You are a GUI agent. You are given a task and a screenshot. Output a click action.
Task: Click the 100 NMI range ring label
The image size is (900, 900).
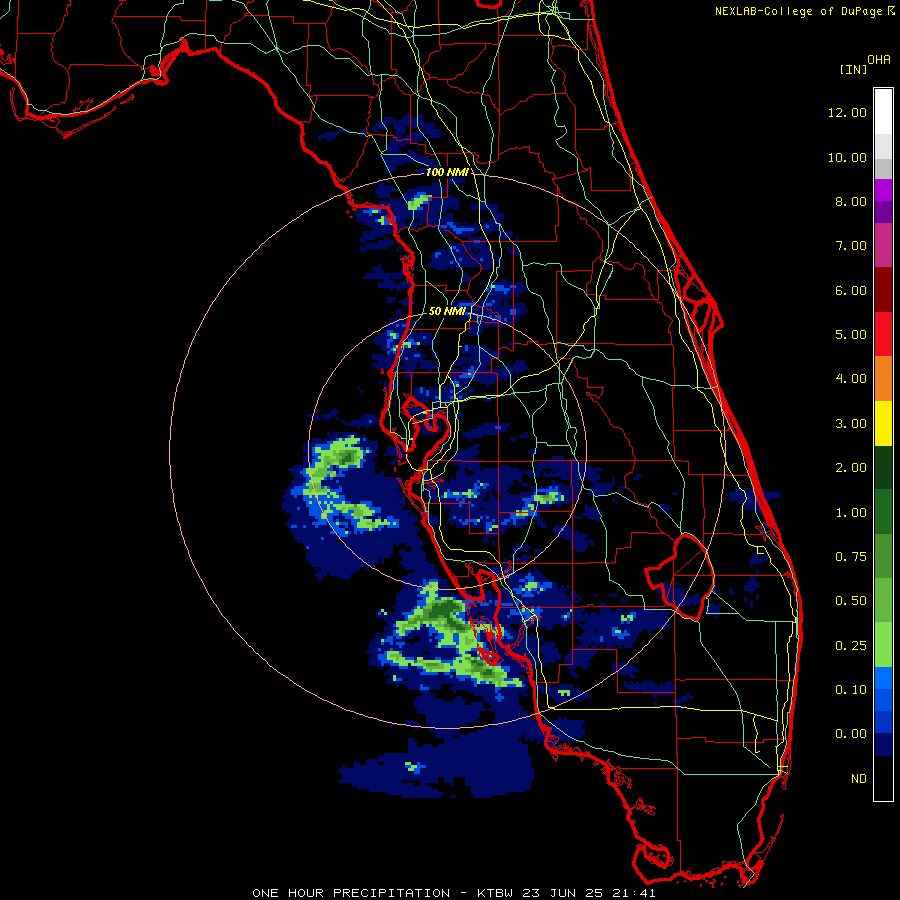[447, 172]
